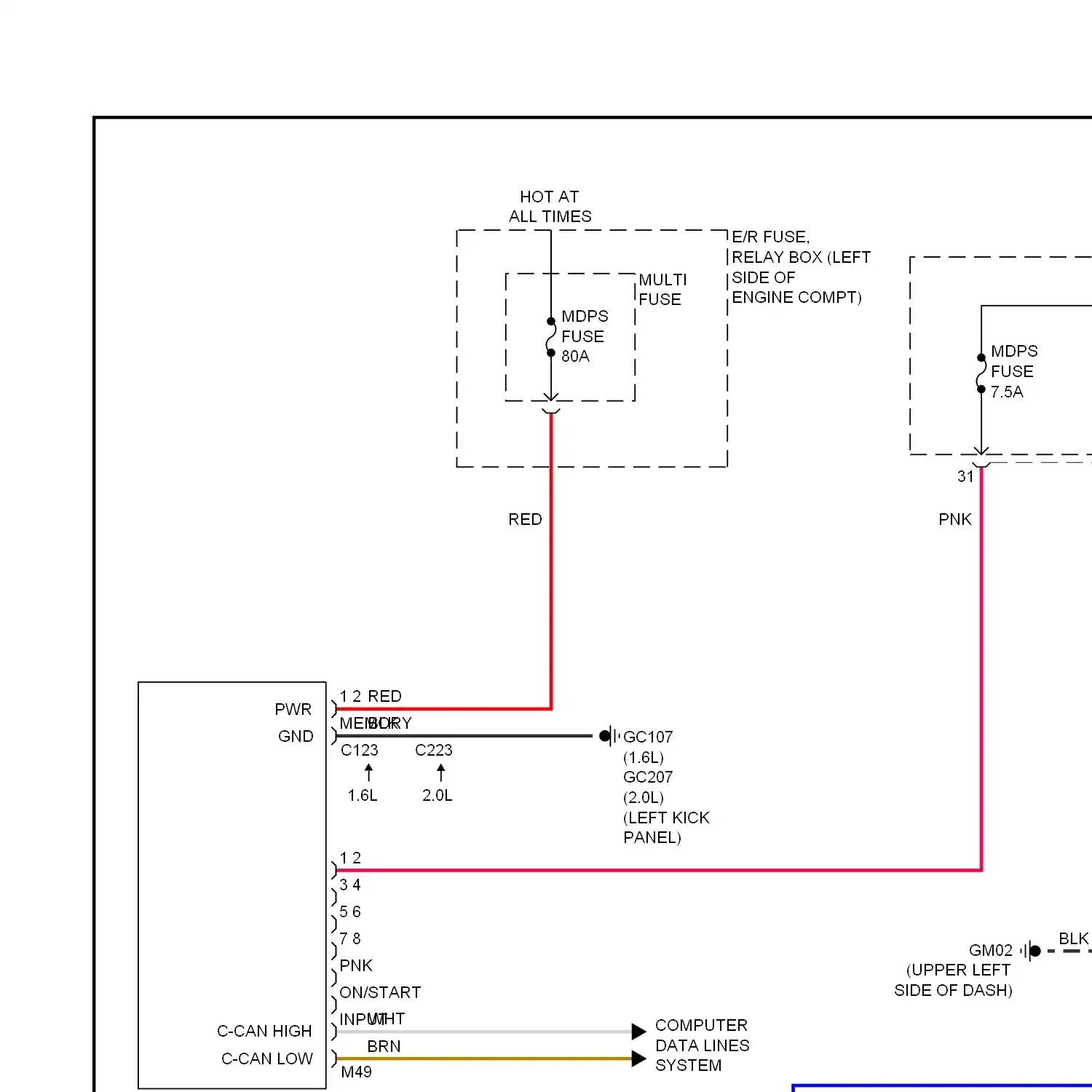
Task: Click the arrowhead ending the brown C-CAN LOW wire
Action: [x=638, y=1059]
